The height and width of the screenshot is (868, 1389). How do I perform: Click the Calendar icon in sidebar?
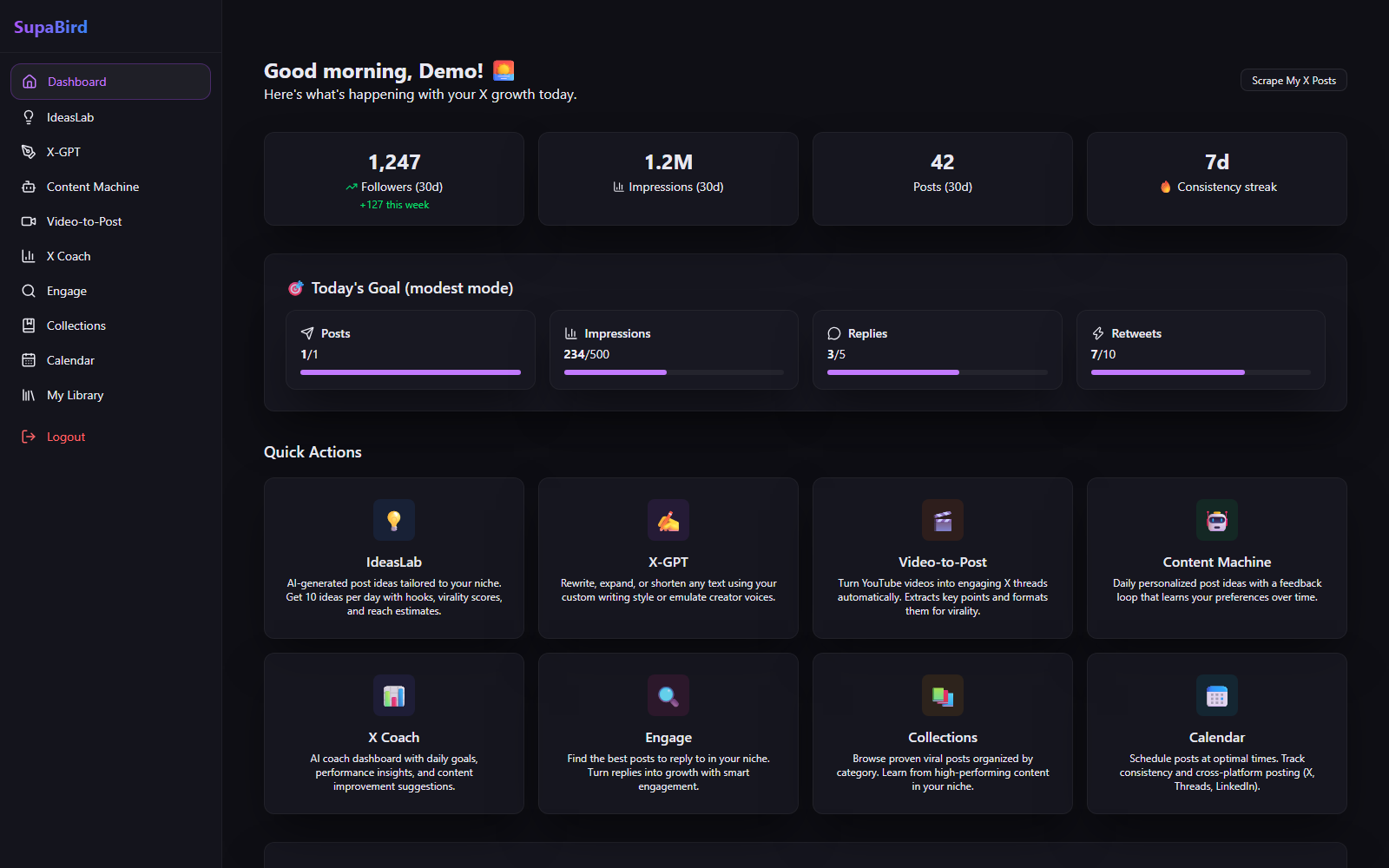coord(29,360)
